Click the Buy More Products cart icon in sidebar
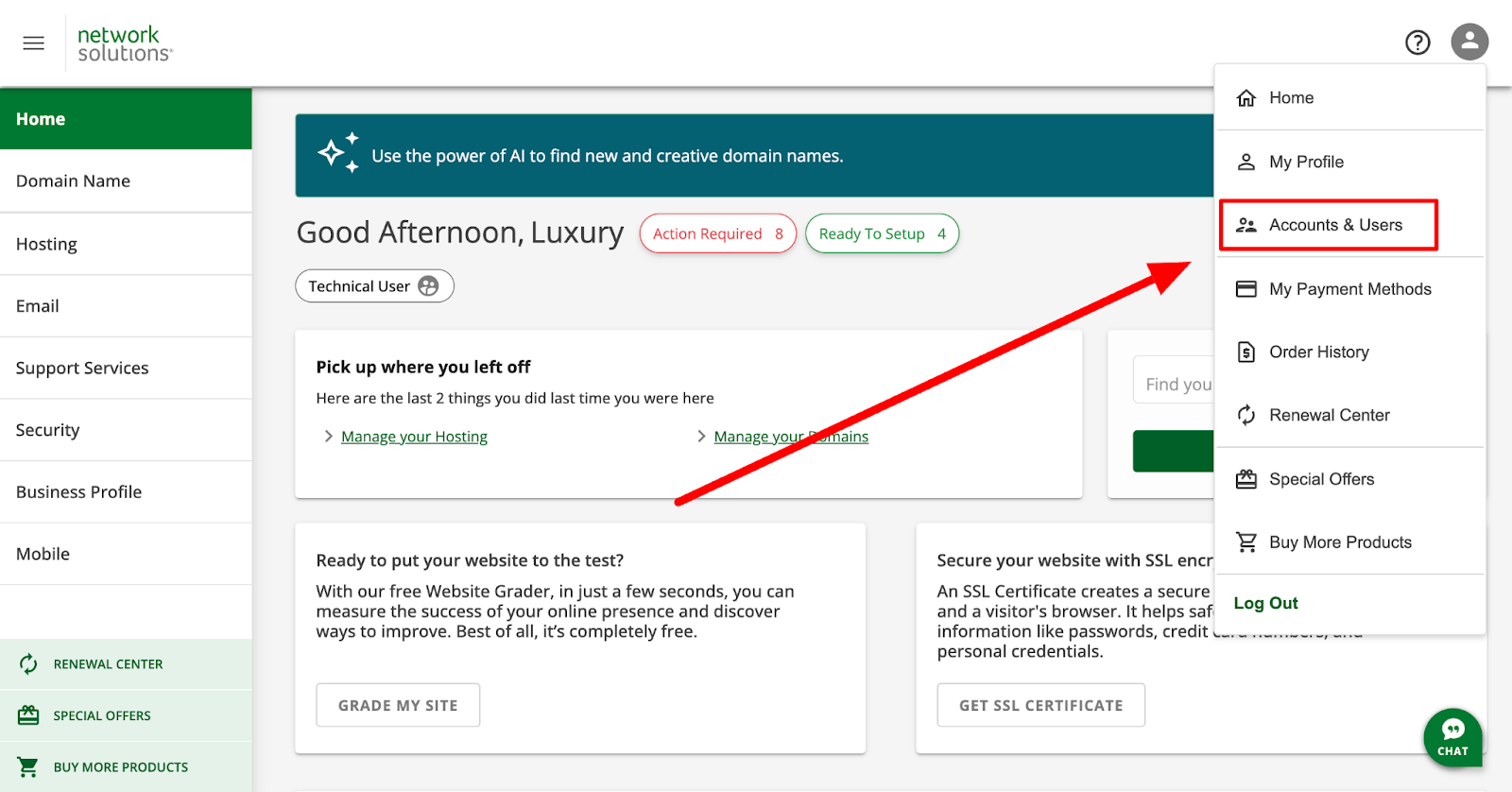The image size is (1512, 792). click(28, 767)
